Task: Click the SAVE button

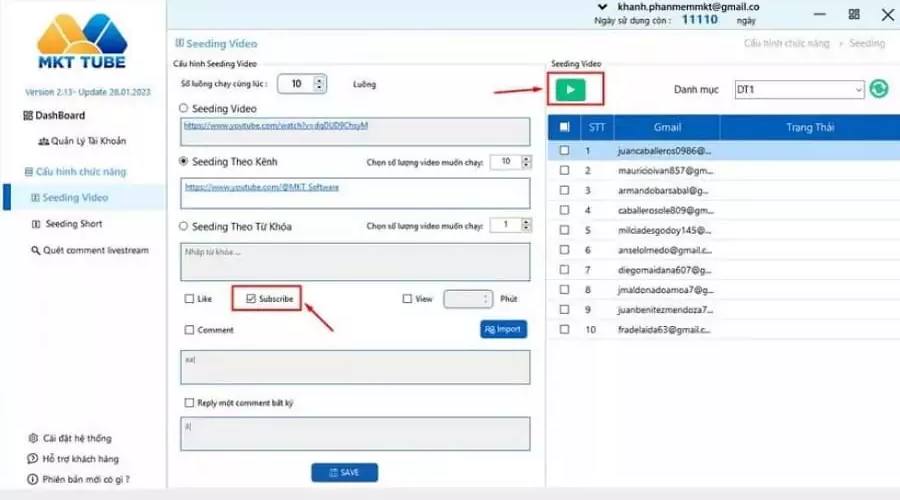Action: click(344, 472)
